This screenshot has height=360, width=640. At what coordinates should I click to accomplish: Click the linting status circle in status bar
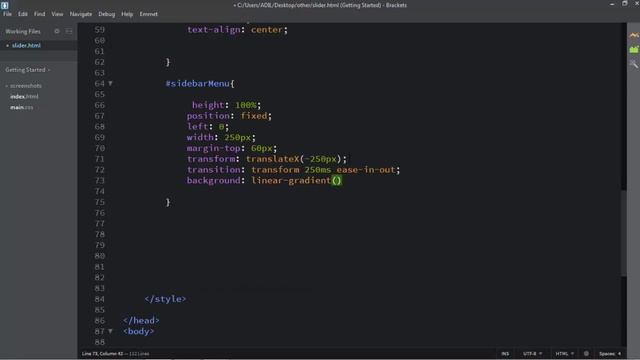(x=586, y=353)
